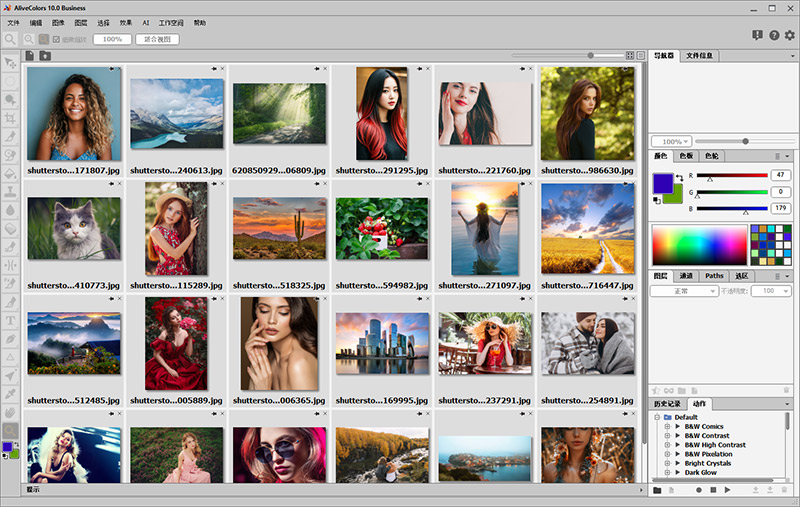Click the new document icon above thumbnails

(x=30, y=55)
